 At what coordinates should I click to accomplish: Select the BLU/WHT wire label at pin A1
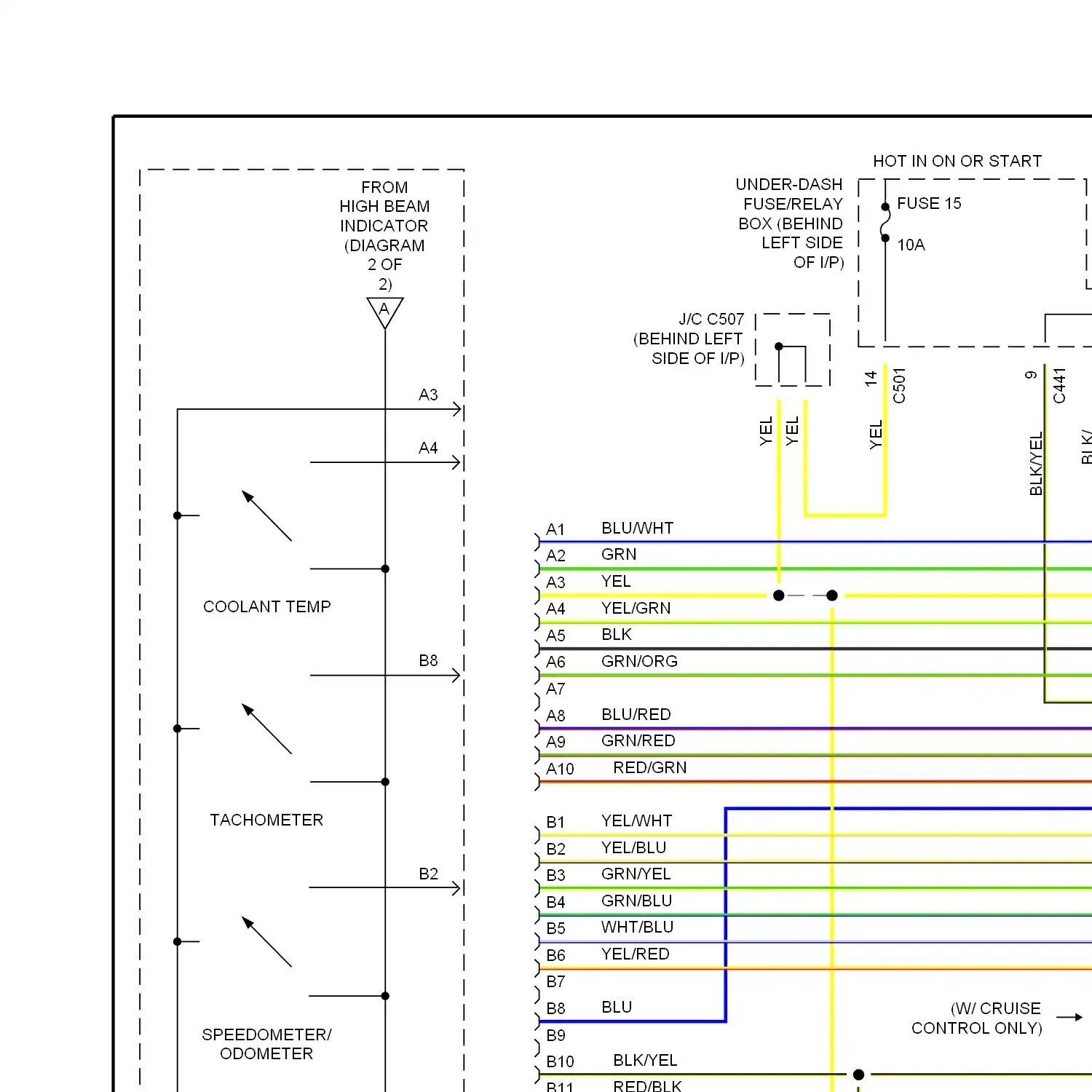click(x=637, y=529)
